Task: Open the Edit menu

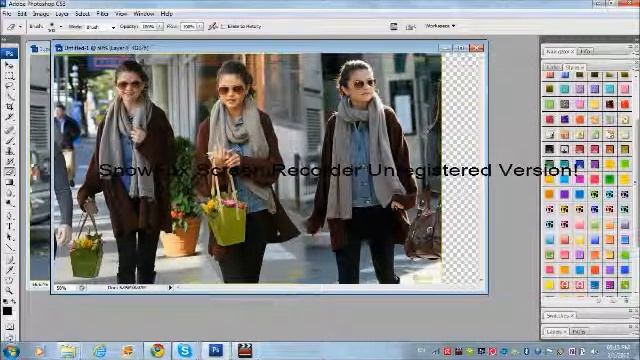Action: click(22, 14)
